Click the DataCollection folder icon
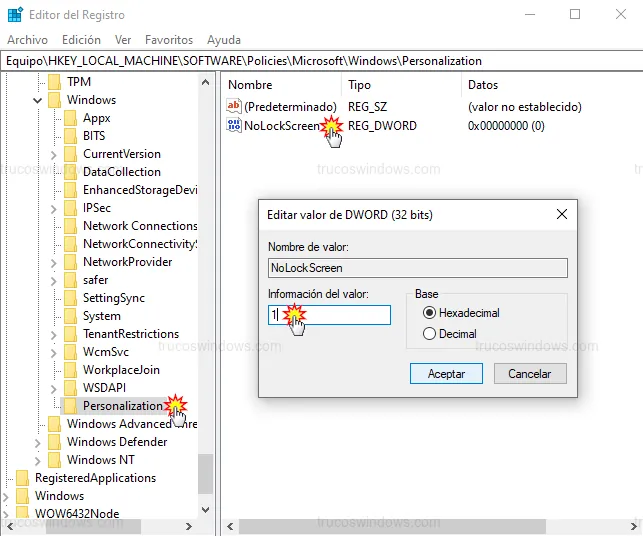This screenshot has height=536, width=643. [x=70, y=172]
